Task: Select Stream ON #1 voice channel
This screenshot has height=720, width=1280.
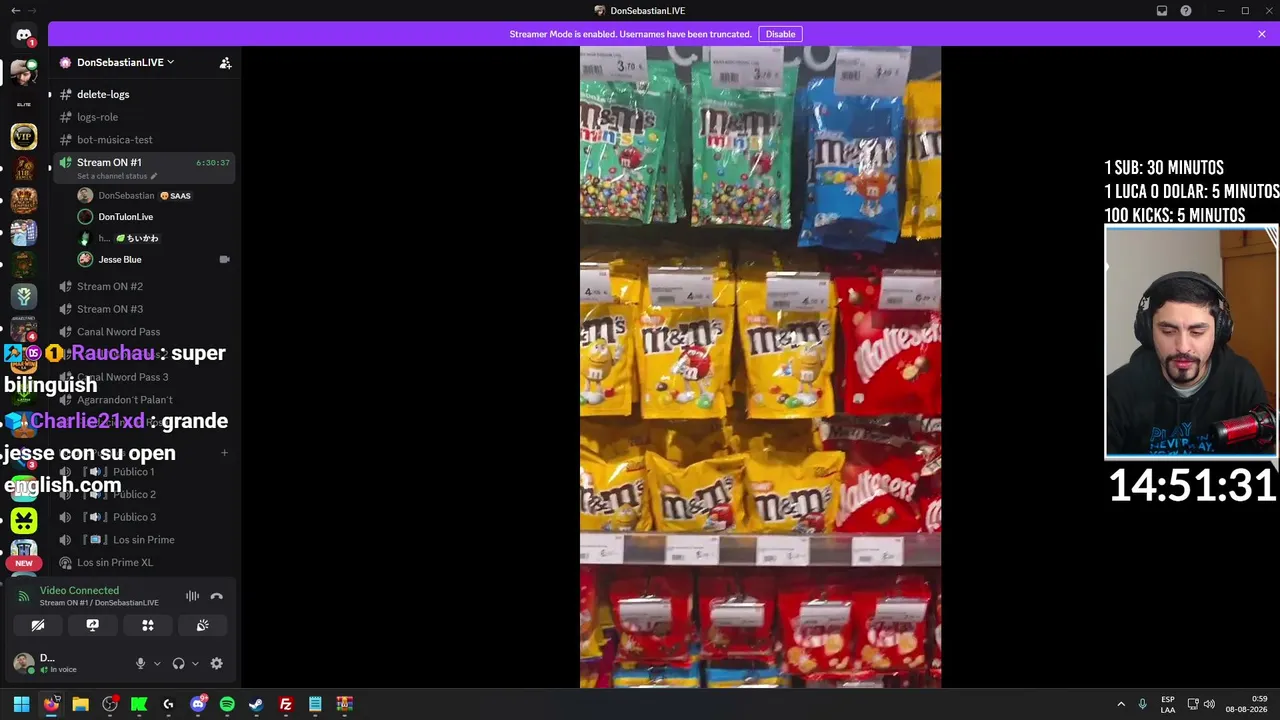Action: [x=142, y=167]
